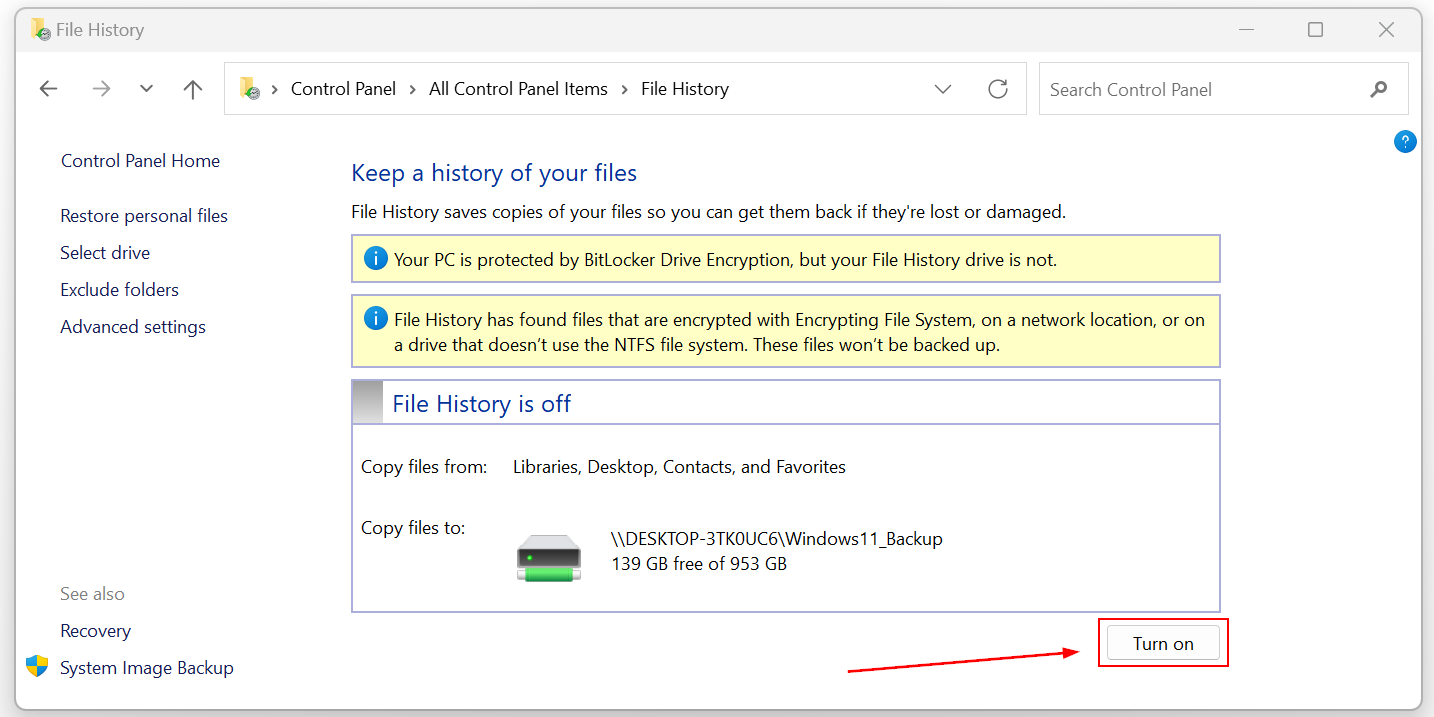Image resolution: width=1434 pixels, height=717 pixels.
Task: Click the System Image Backup shield icon
Action: pos(37,667)
